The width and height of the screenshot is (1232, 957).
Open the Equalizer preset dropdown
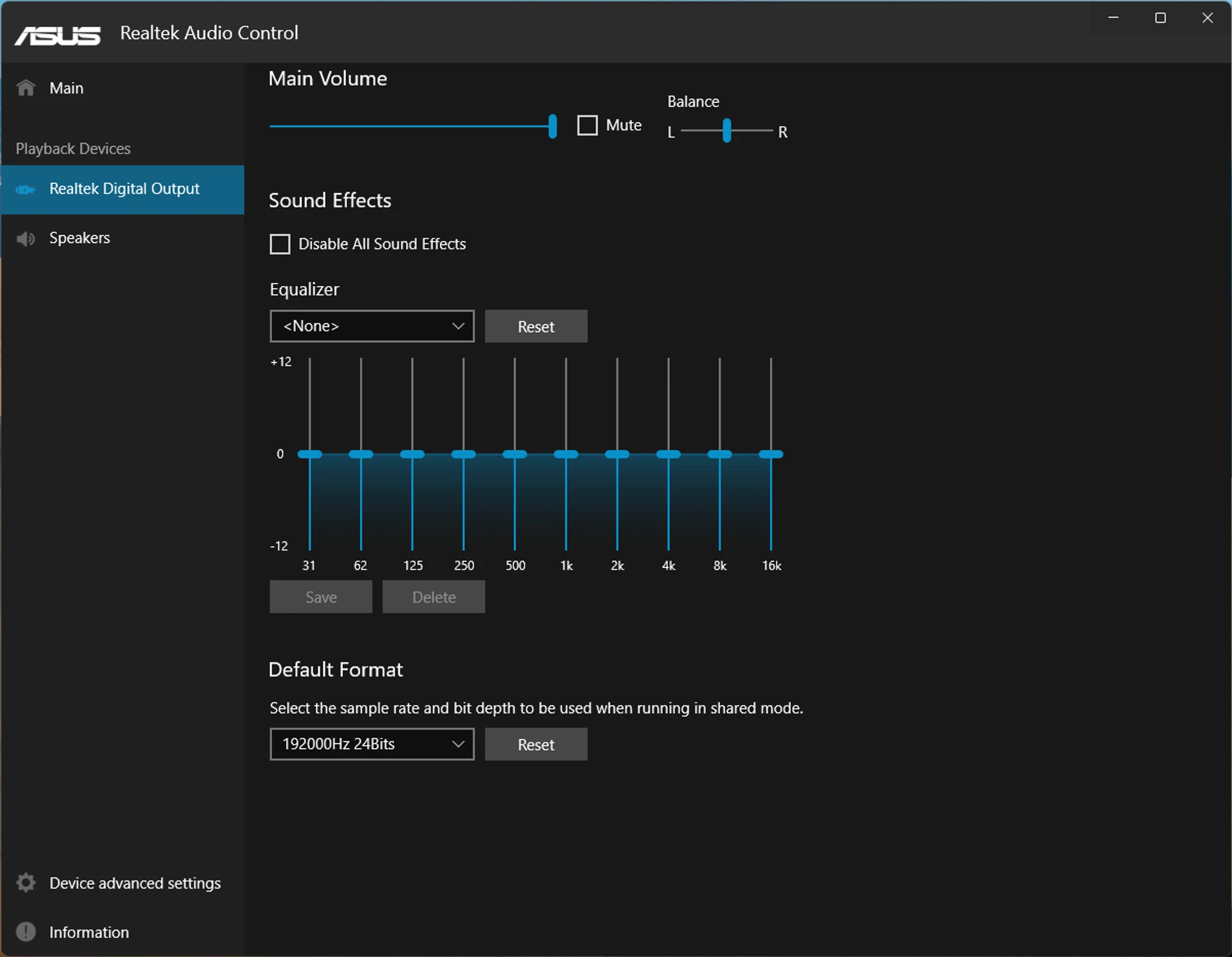coord(372,326)
